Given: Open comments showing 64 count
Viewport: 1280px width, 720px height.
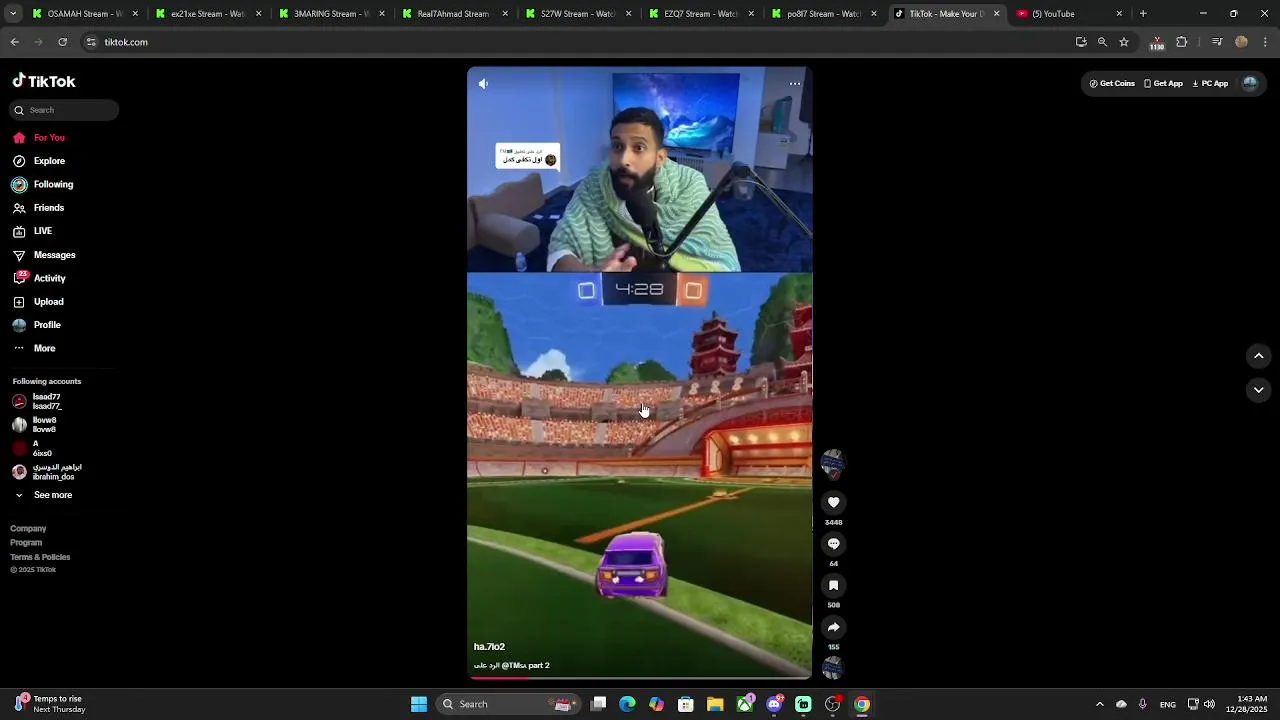Looking at the screenshot, I should click(833, 544).
